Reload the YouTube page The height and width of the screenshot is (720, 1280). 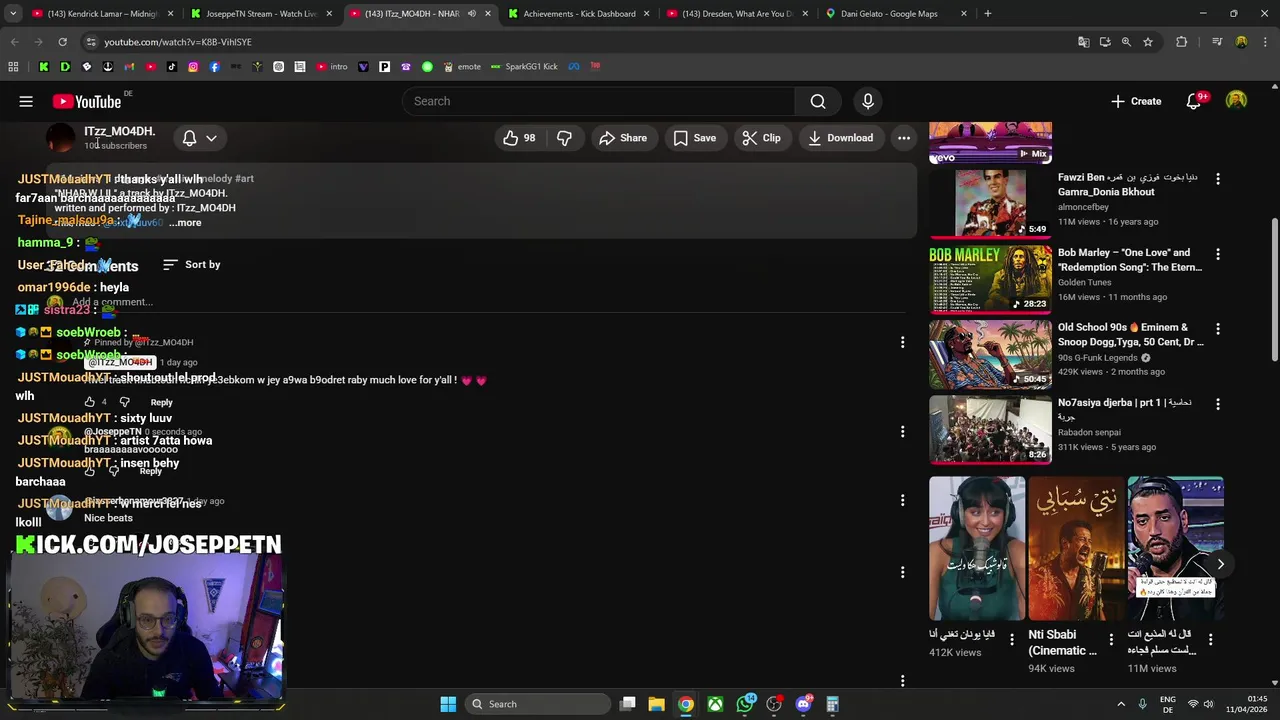point(62,42)
